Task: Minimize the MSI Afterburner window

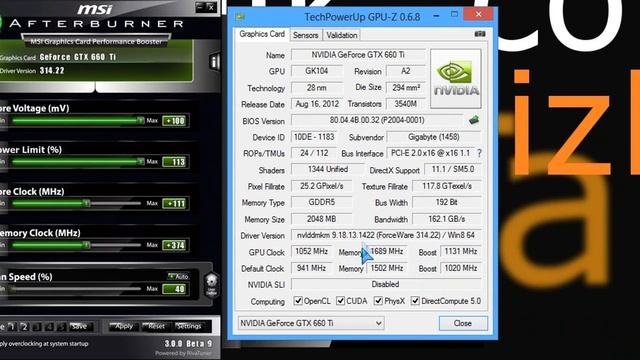Action: coord(200,7)
